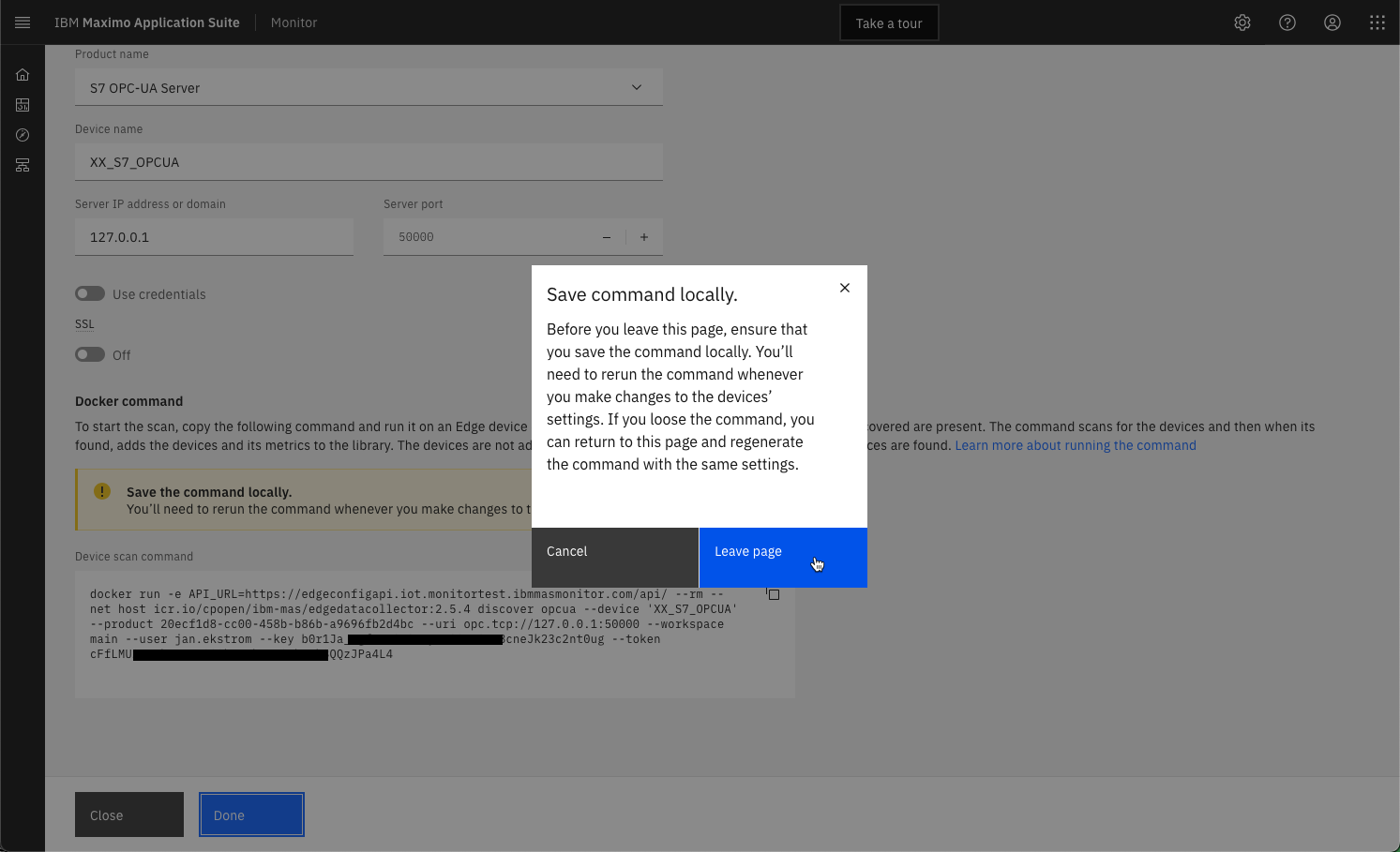
Task: Copy the device scan command
Action: 773,594
